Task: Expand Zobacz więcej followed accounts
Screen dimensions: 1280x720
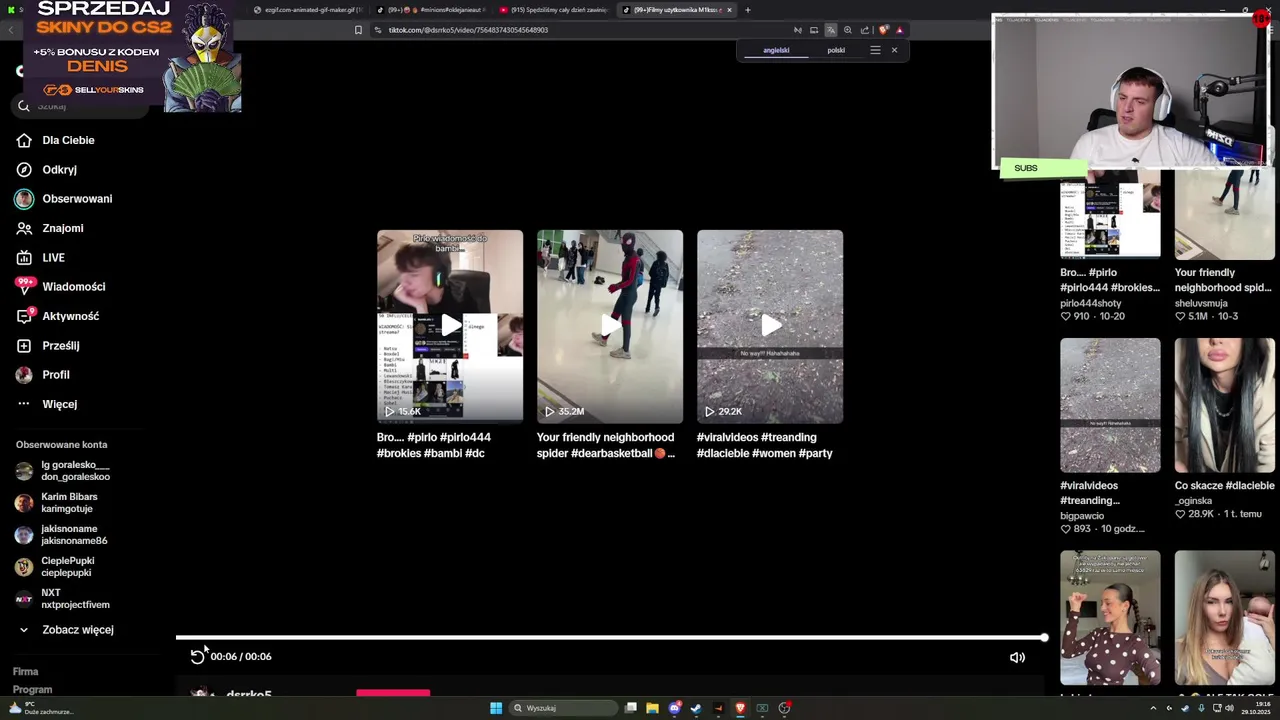Action: [66, 630]
